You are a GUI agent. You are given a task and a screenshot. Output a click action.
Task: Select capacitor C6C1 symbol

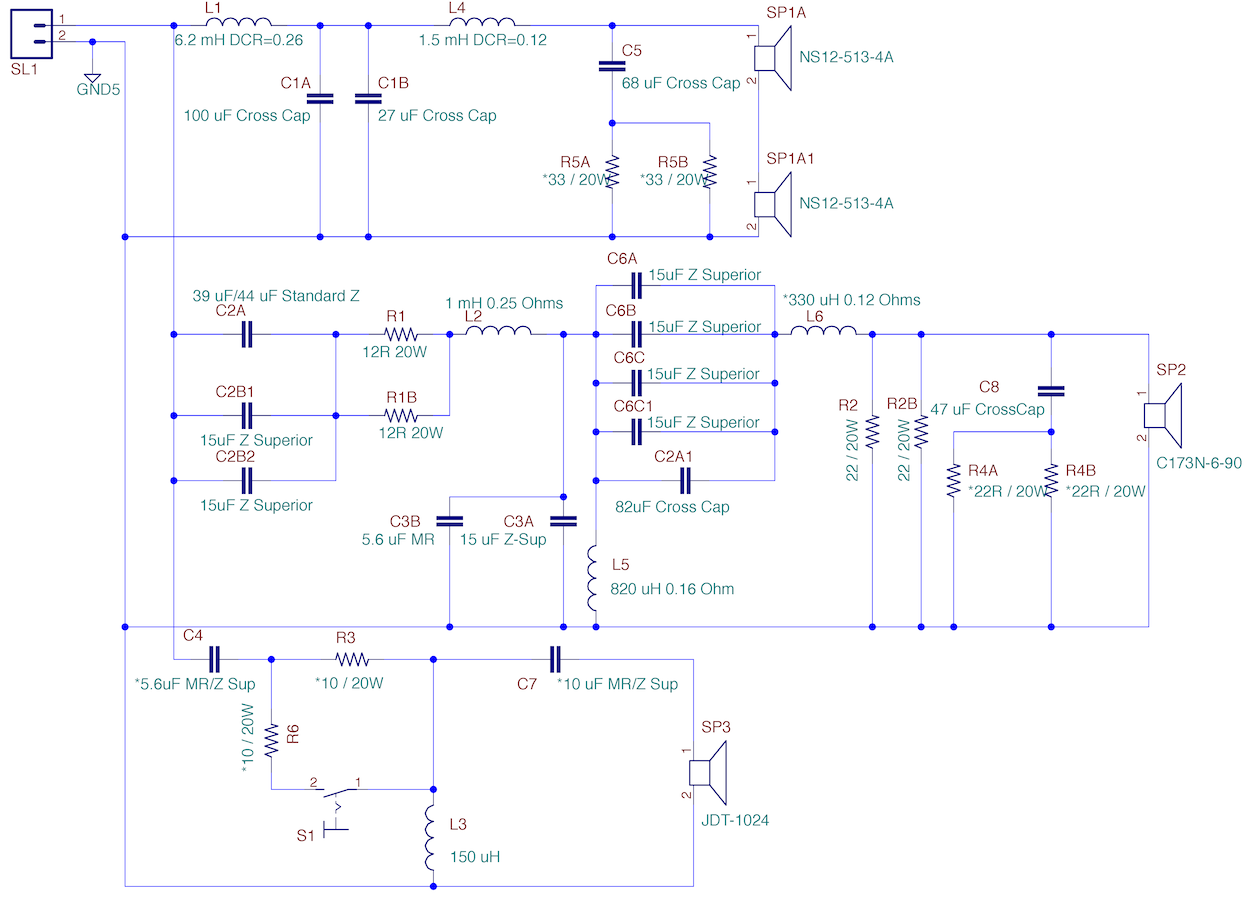click(x=634, y=431)
